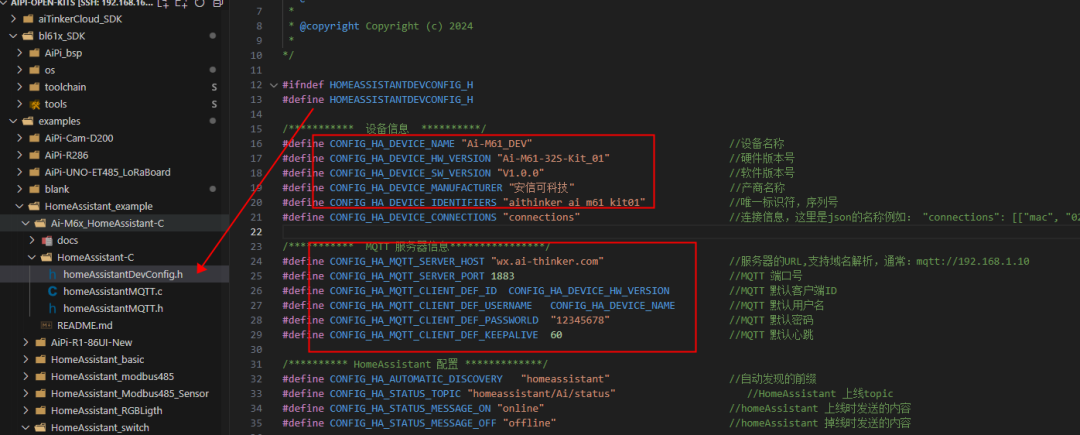Click the folder icon of blank

pyautogui.click(x=34, y=189)
